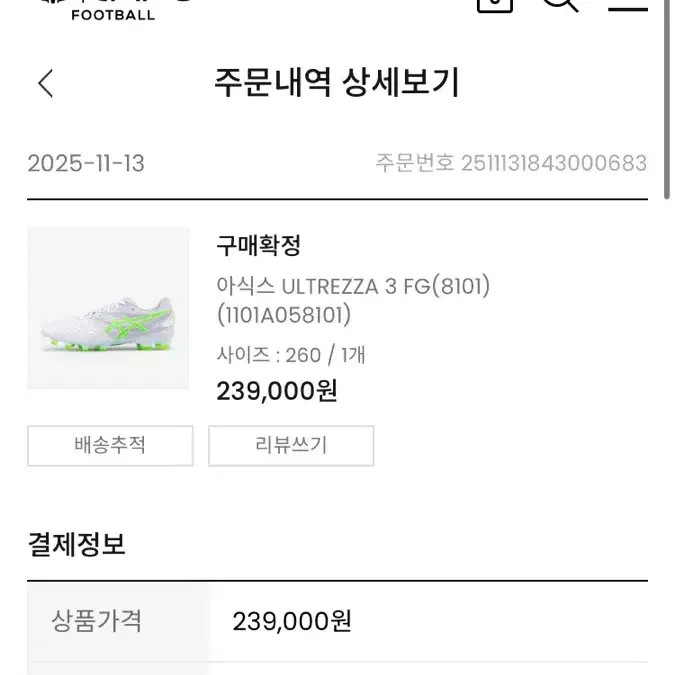Click the 239,000원 price under the product
The height and width of the screenshot is (675, 675).
click(x=277, y=390)
